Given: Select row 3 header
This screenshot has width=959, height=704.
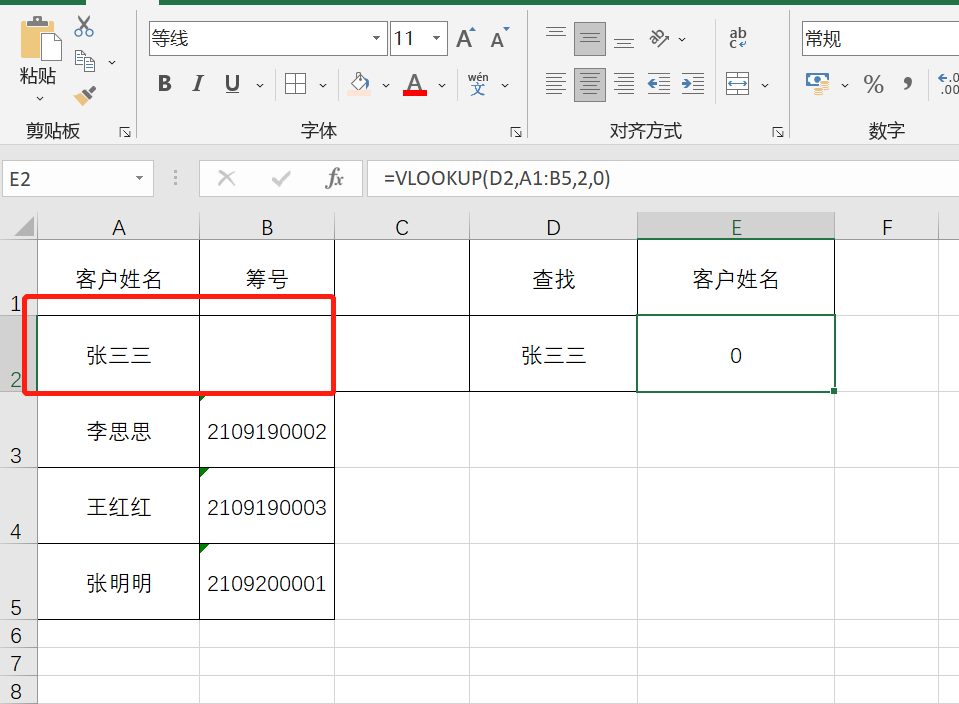Looking at the screenshot, I should pyautogui.click(x=18, y=430).
